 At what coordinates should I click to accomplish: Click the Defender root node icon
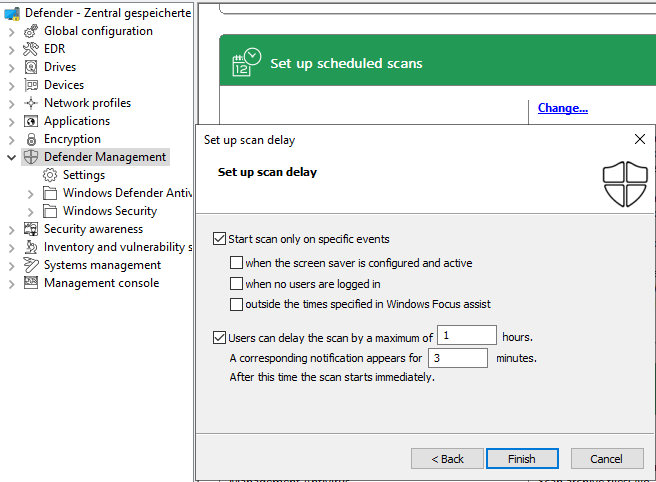[12, 14]
